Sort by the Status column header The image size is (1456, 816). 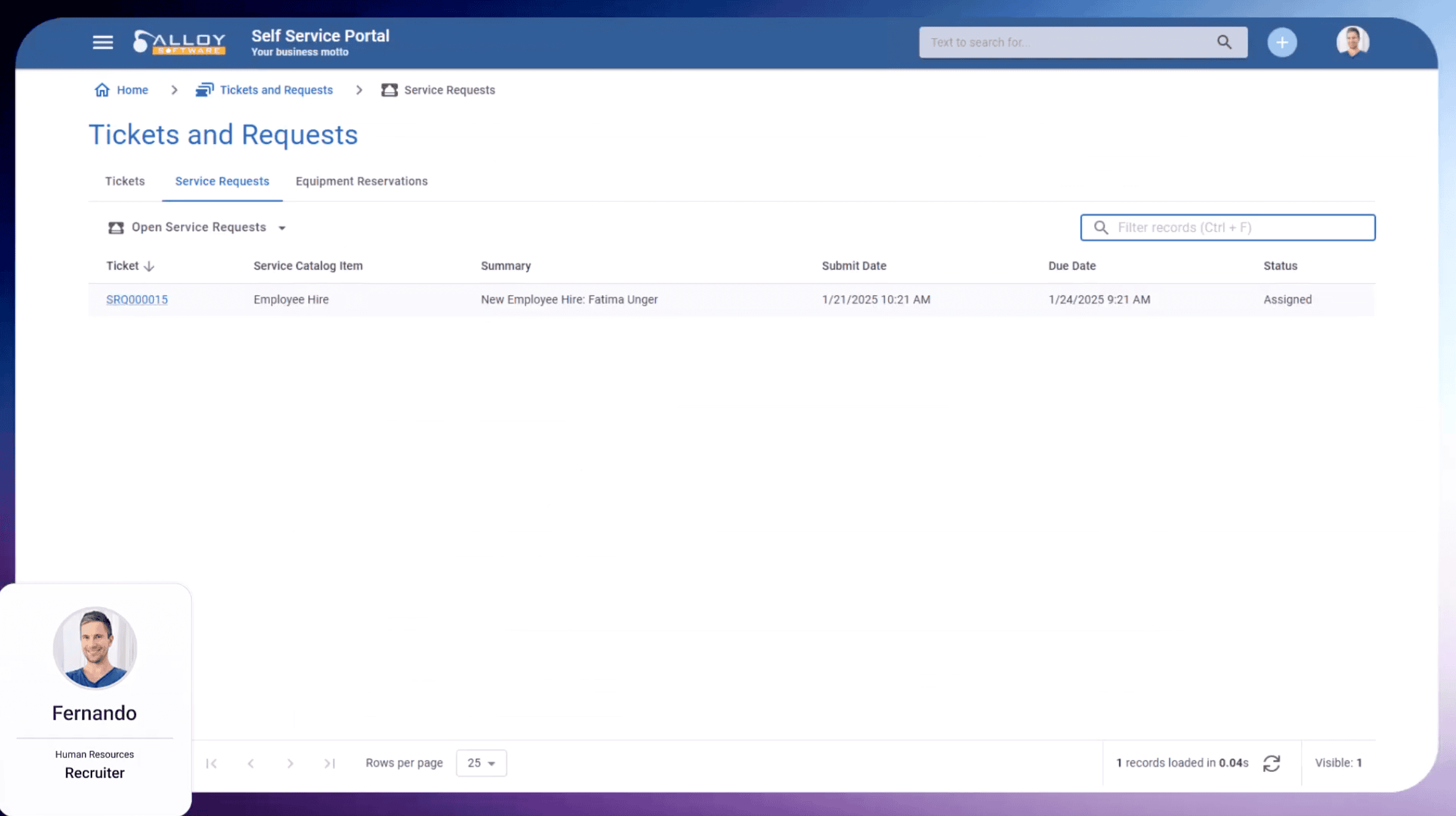pos(1280,266)
